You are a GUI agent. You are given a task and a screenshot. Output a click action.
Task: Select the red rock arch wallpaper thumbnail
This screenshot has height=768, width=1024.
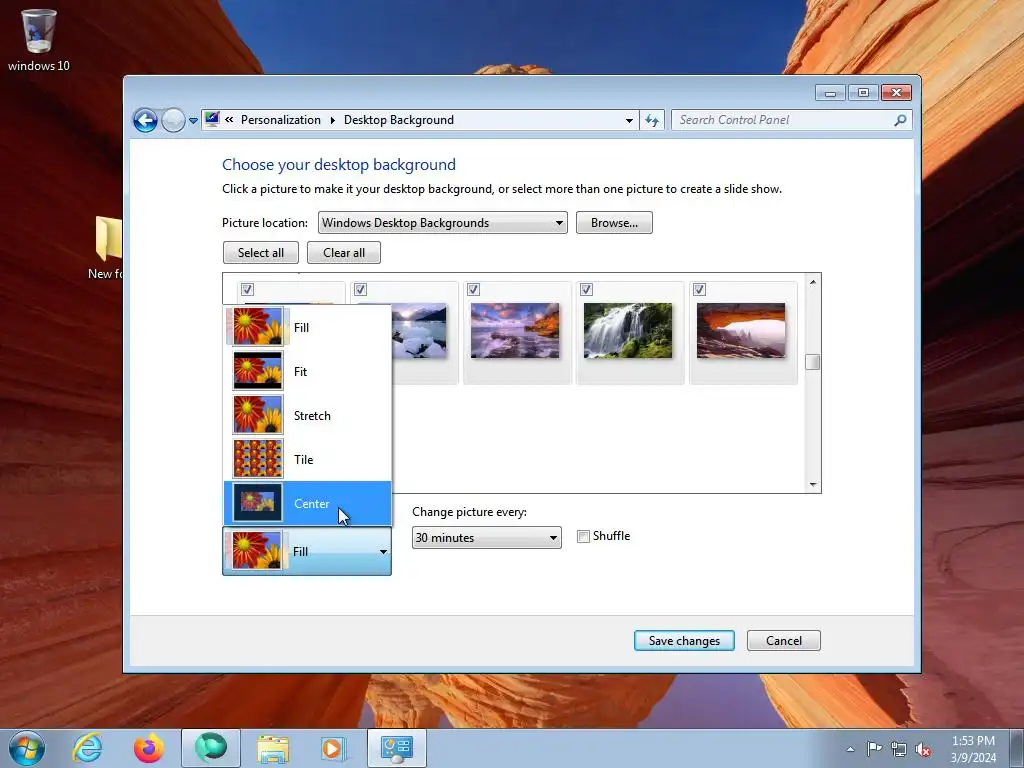pos(741,330)
